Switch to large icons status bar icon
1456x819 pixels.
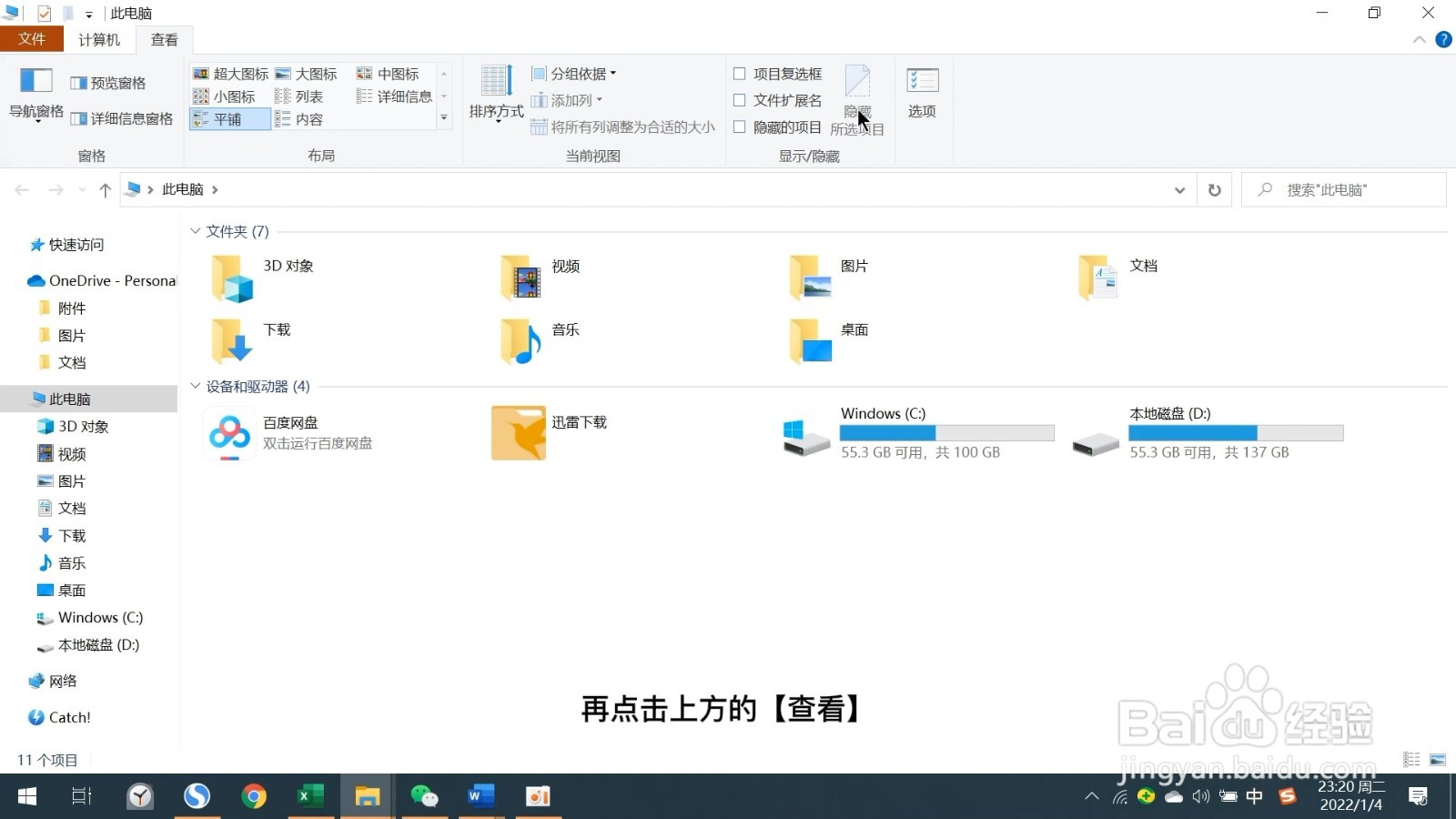pyautogui.click(x=1438, y=759)
